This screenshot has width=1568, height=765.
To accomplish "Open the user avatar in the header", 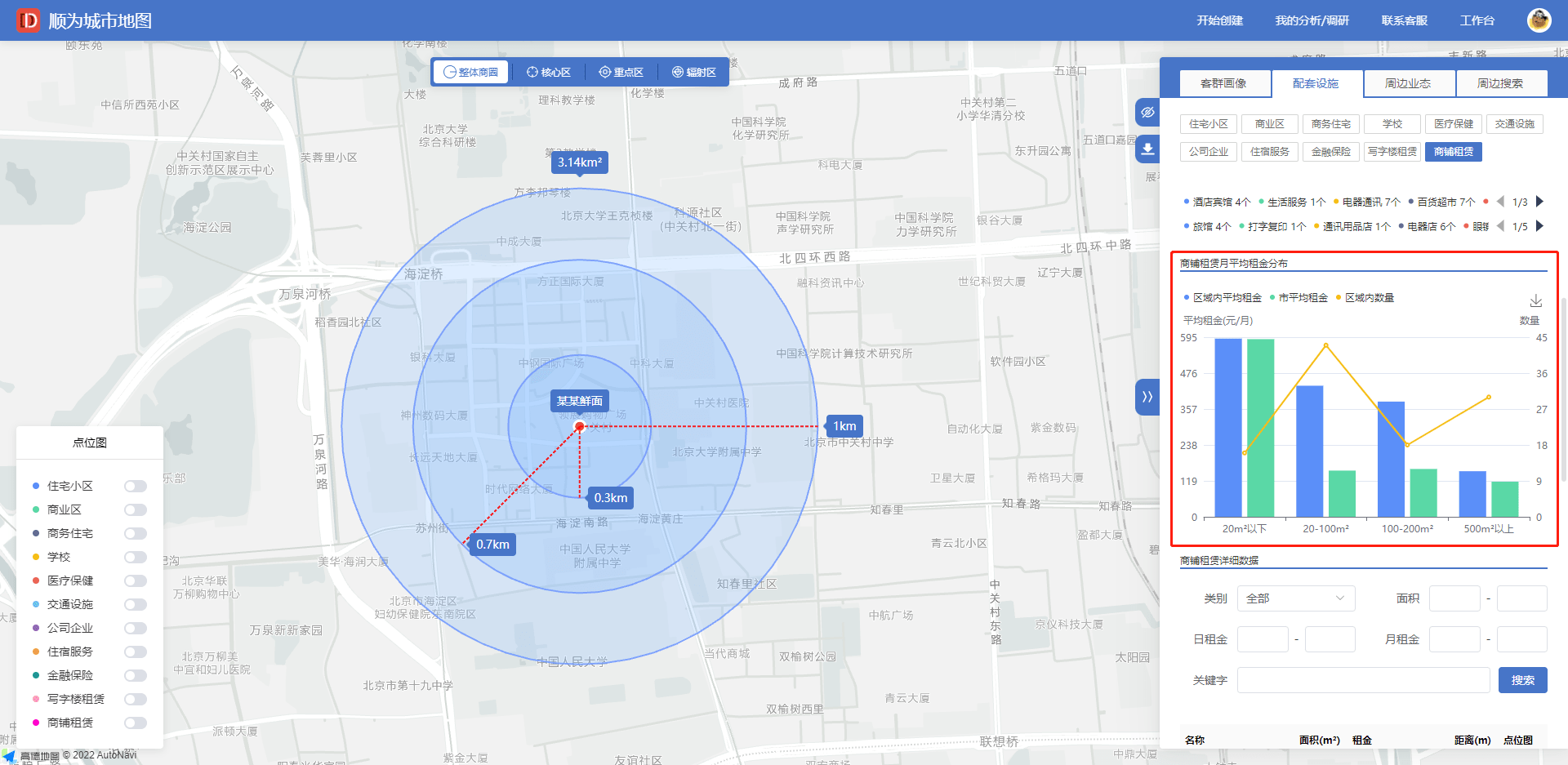I will click(1539, 20).
